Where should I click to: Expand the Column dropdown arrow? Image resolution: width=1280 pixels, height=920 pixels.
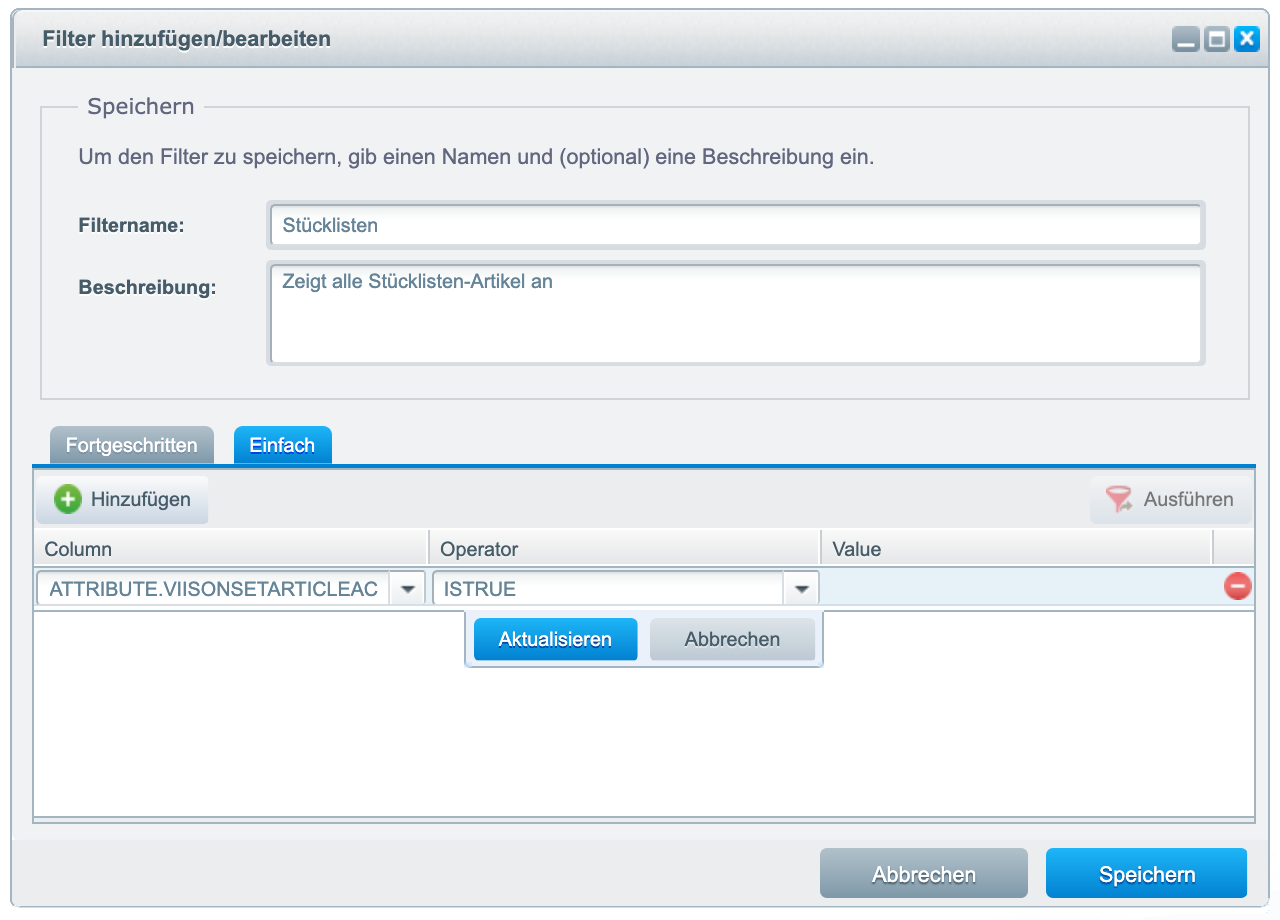pos(407,589)
